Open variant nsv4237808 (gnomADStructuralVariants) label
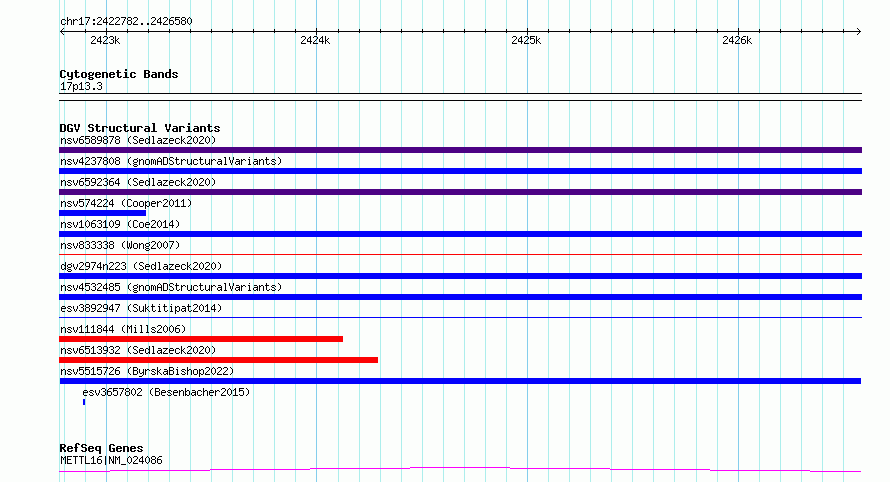This screenshot has width=890, height=482. click(171, 161)
